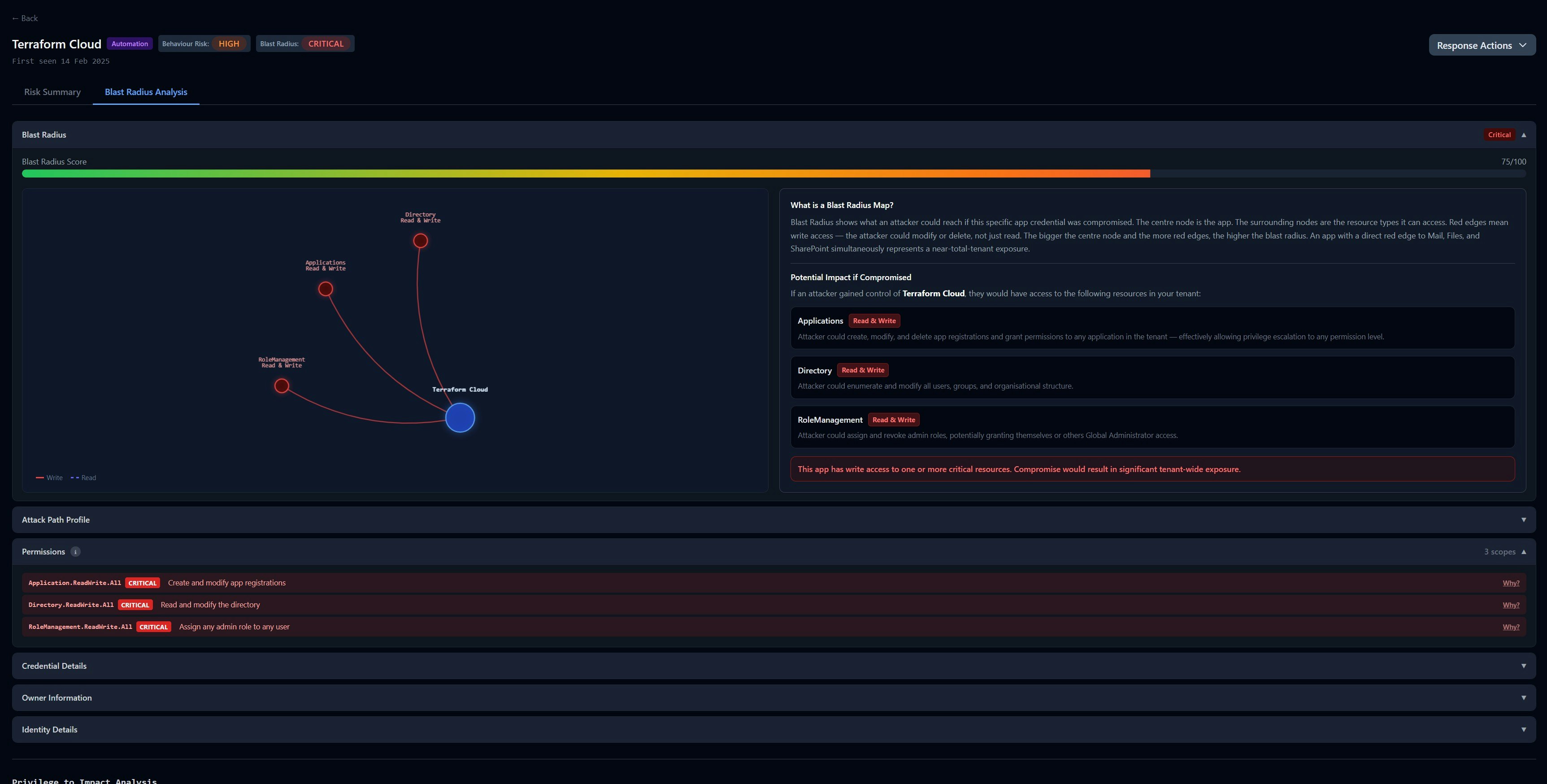The height and width of the screenshot is (784, 1547).
Task: Select the Applications node in graph
Action: pyautogui.click(x=326, y=289)
